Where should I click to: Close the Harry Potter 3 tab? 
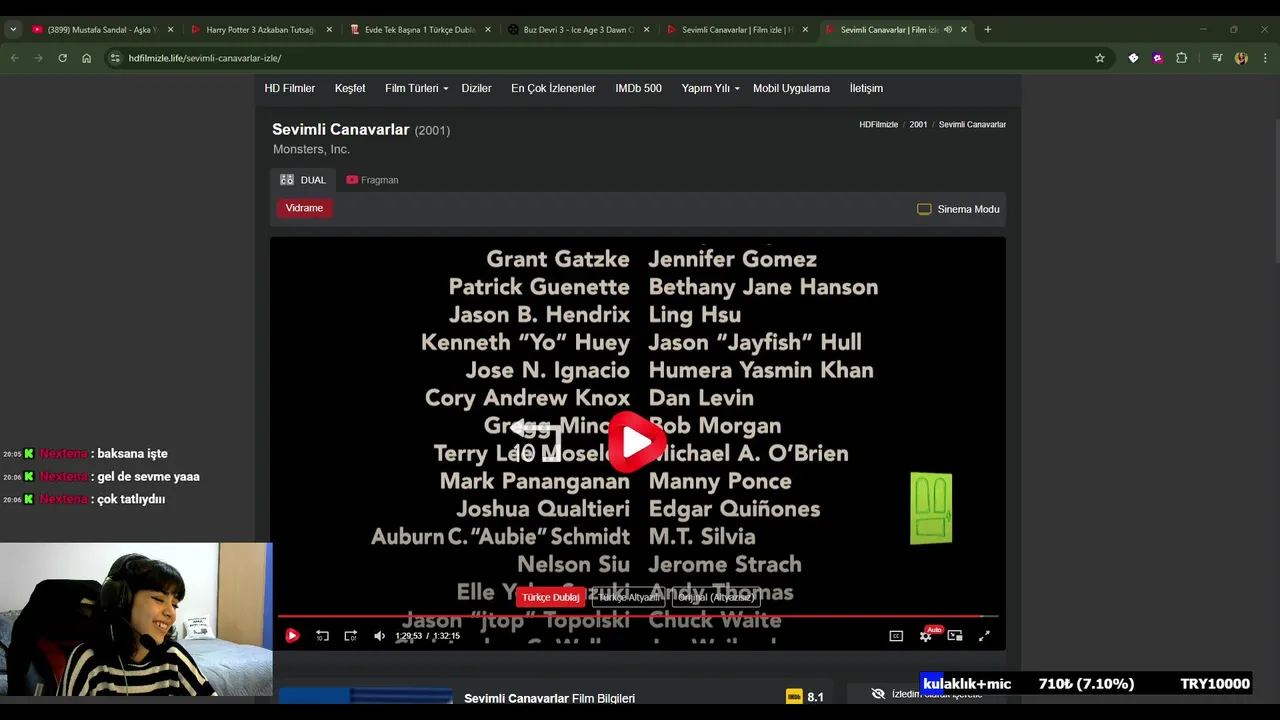pos(329,30)
